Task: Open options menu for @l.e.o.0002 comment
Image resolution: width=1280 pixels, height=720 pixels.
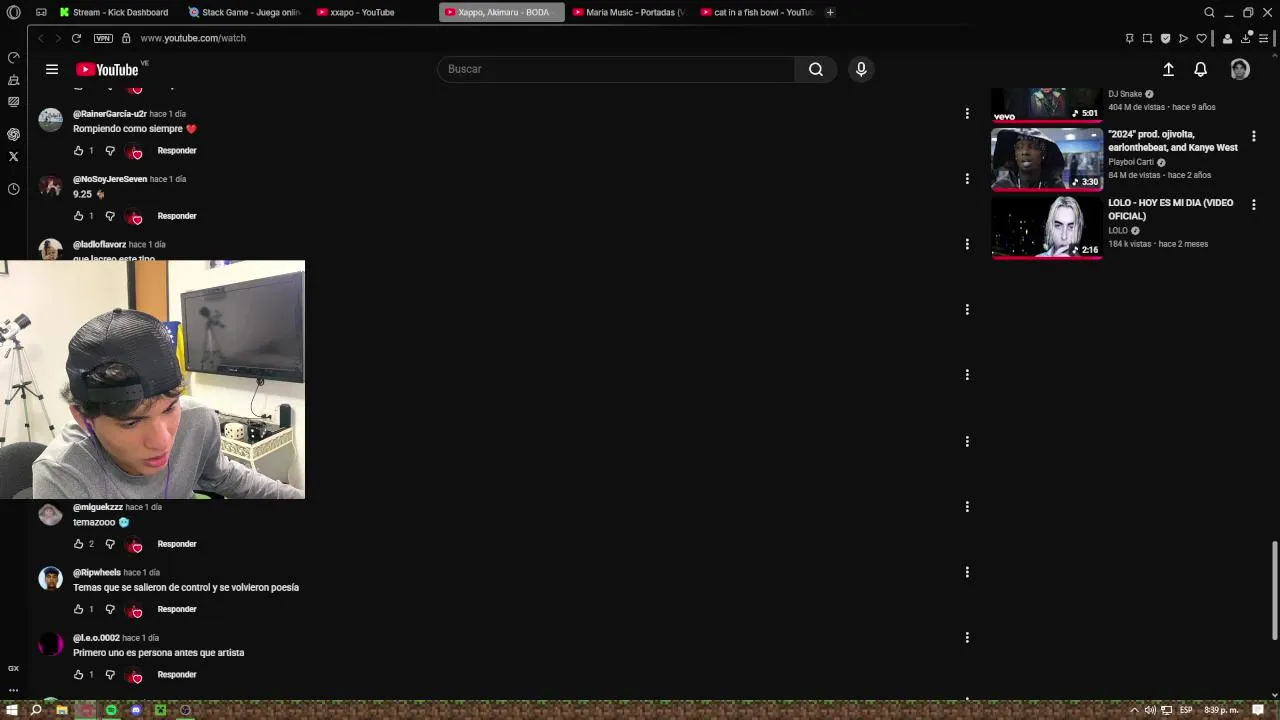Action: click(x=967, y=637)
